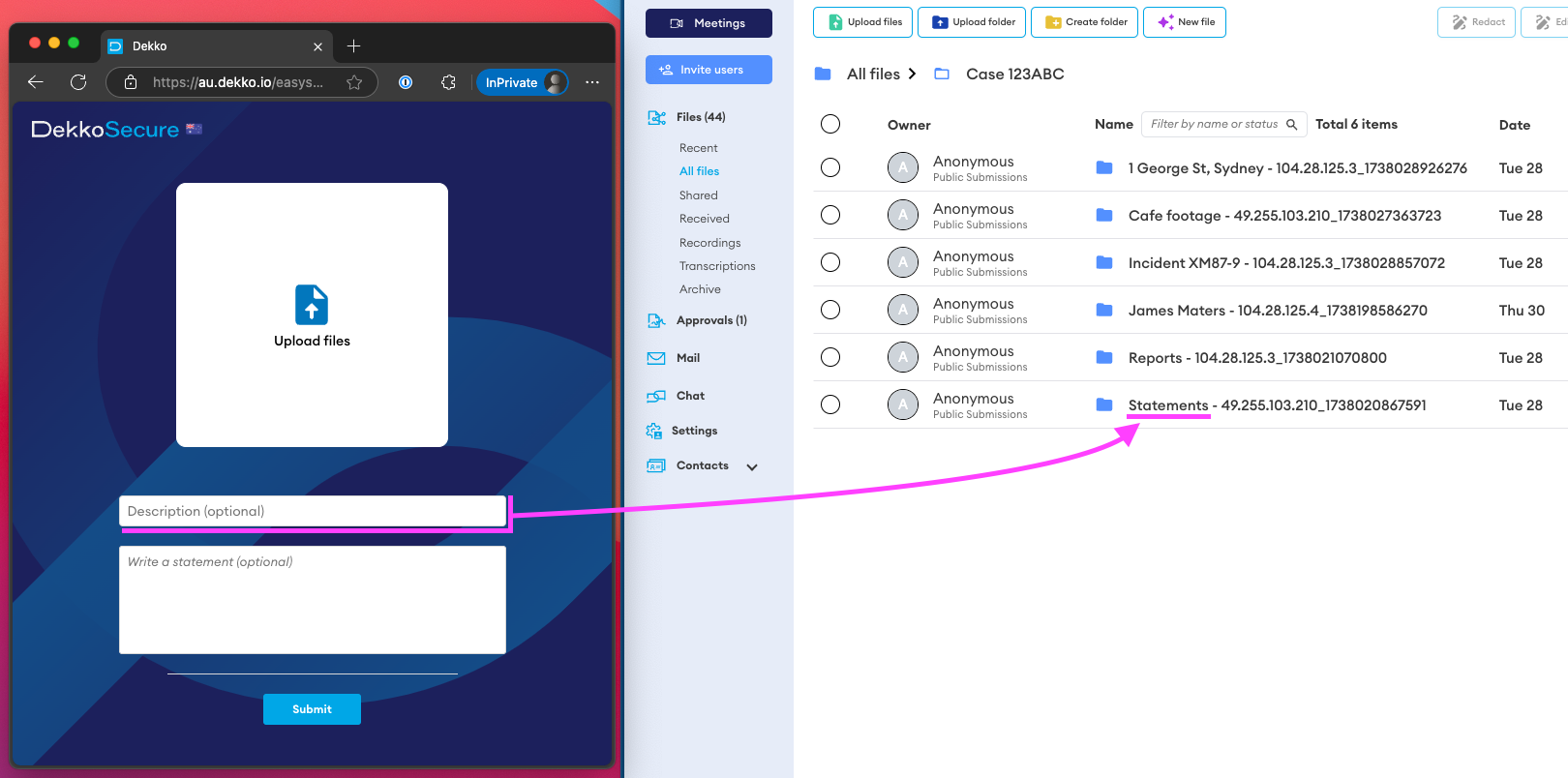Click the chevron after All files breadcrumb
Screen dimensions: 1568x778
912,74
